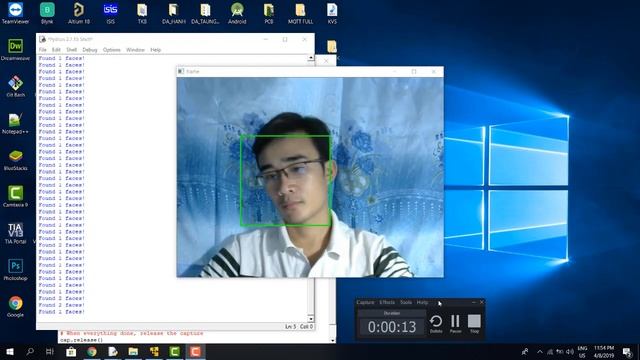Select the KVS file icon
Screen dimensions: 640x360
pos(332,13)
